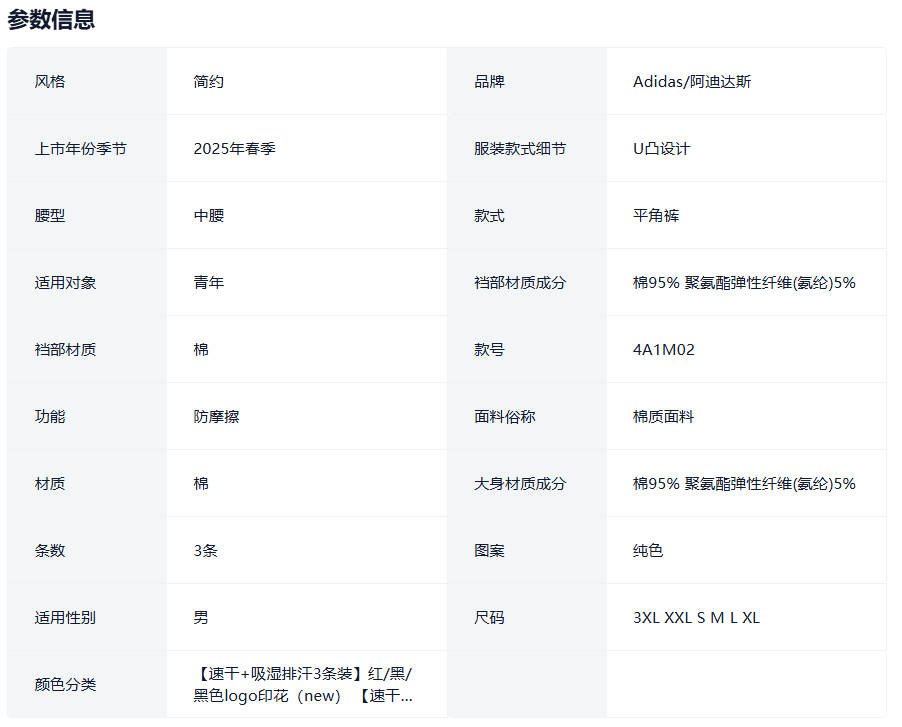Click the 3条 quantity value

click(x=206, y=551)
